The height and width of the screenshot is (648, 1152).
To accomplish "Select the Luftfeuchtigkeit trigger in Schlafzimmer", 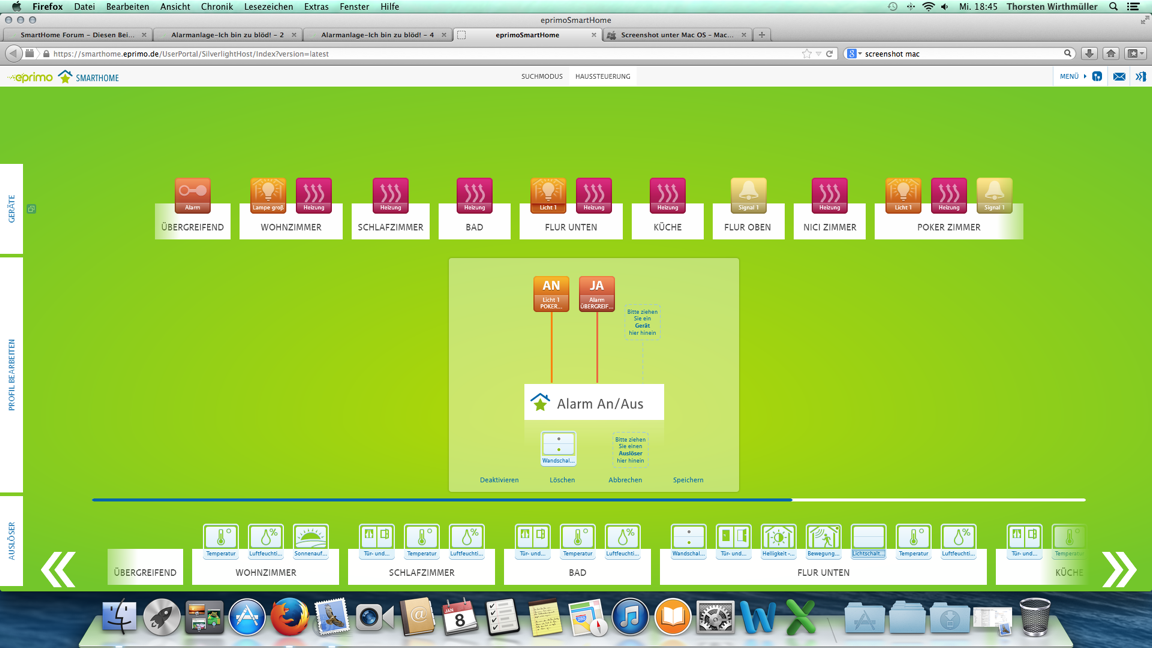I will pos(467,541).
